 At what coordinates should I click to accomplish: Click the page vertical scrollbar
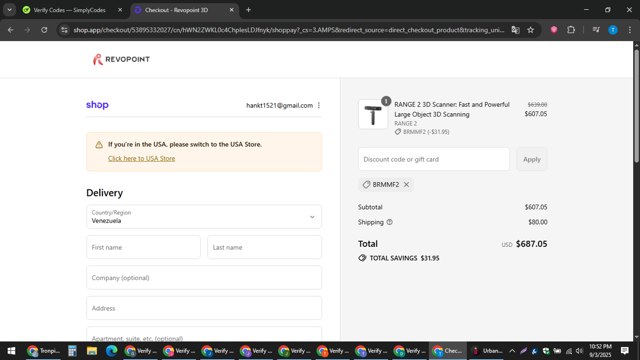pos(636,106)
